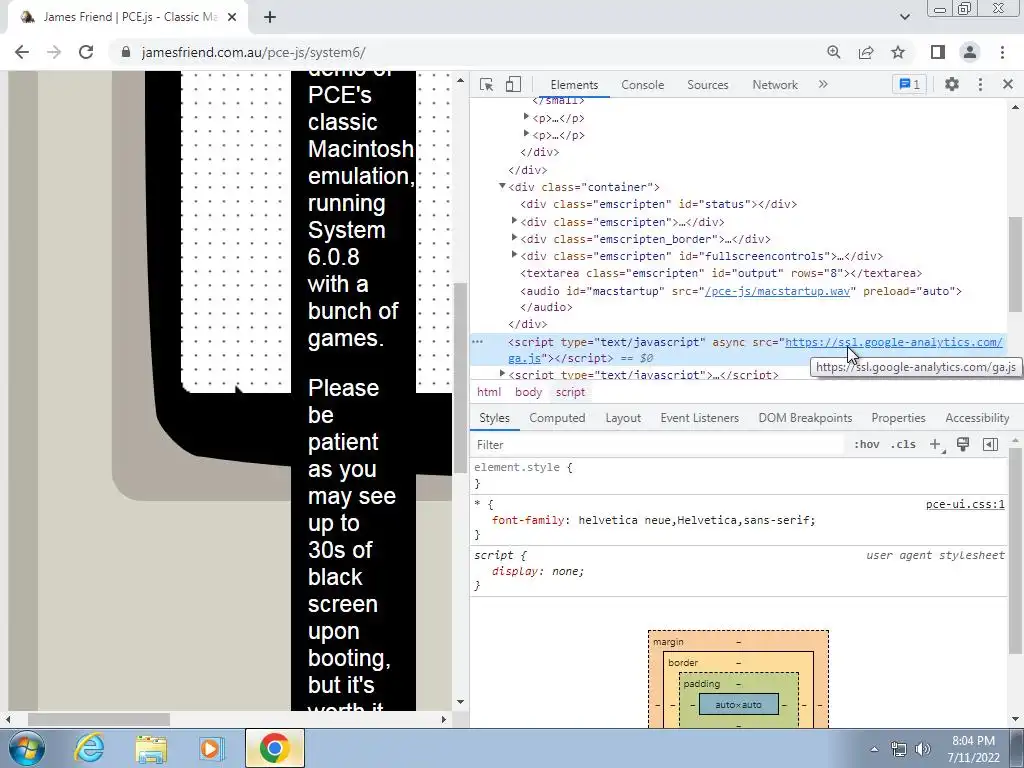Open the pce-ui.css:1 source link
This screenshot has width=1024, height=768.
tap(965, 504)
